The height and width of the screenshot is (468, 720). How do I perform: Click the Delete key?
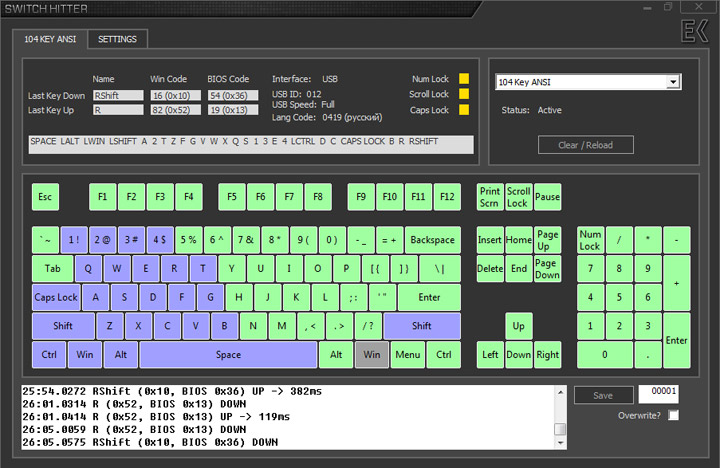(490, 269)
